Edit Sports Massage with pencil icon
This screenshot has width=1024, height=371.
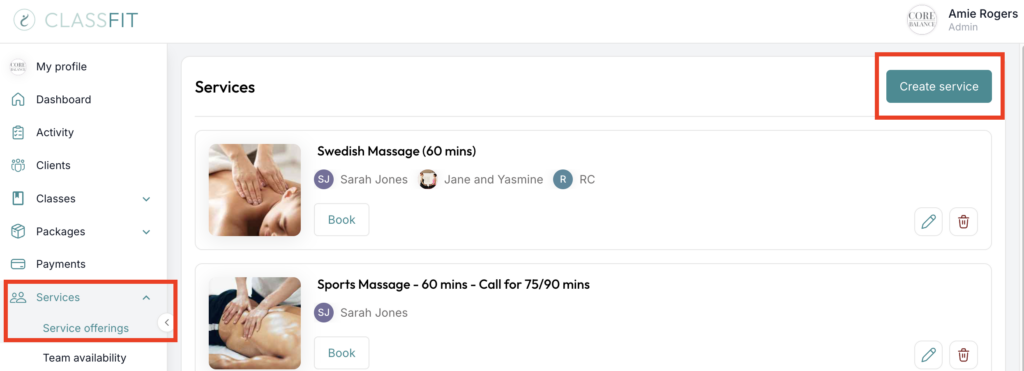(928, 355)
